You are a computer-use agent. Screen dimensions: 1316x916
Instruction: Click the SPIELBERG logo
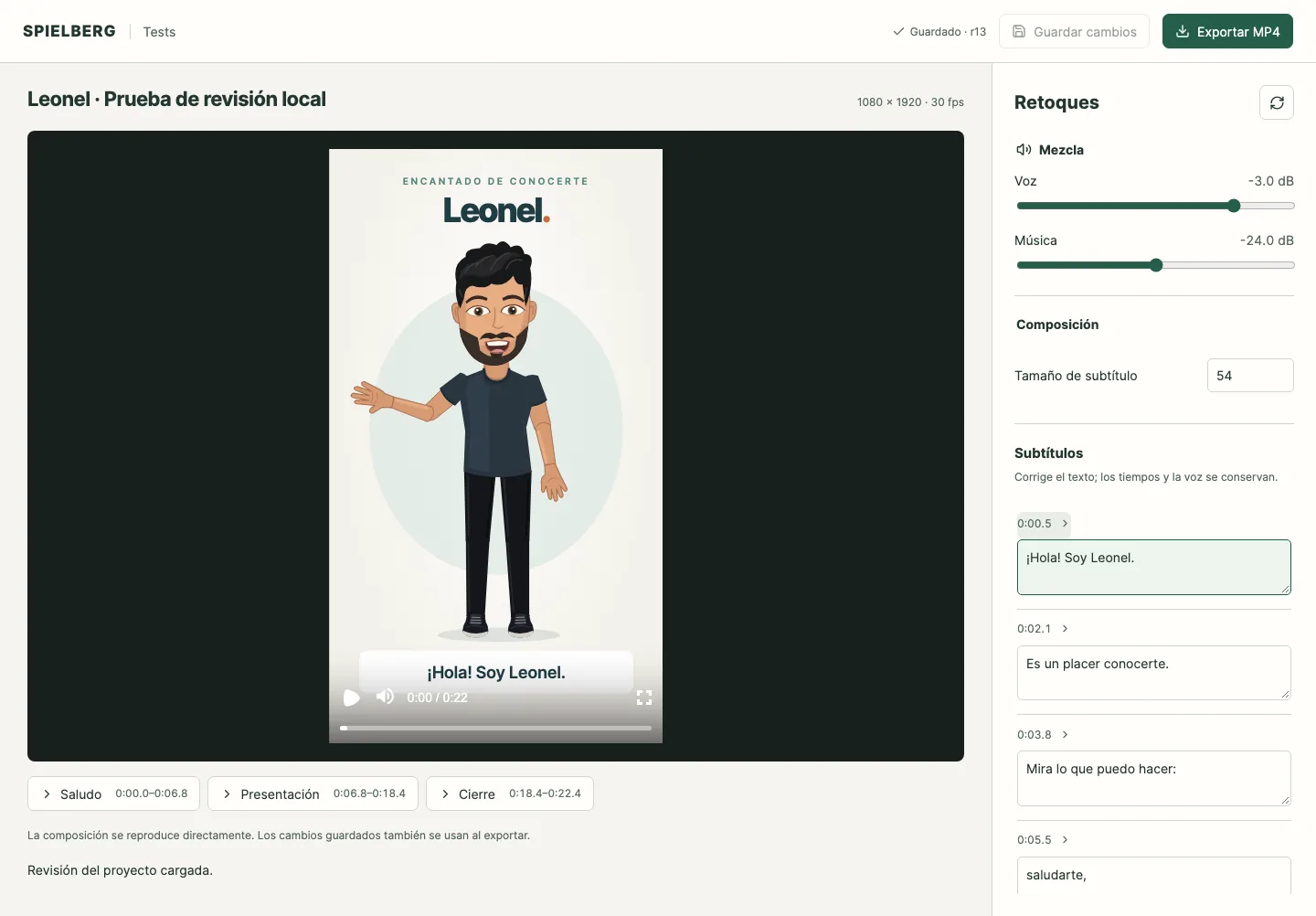69,31
